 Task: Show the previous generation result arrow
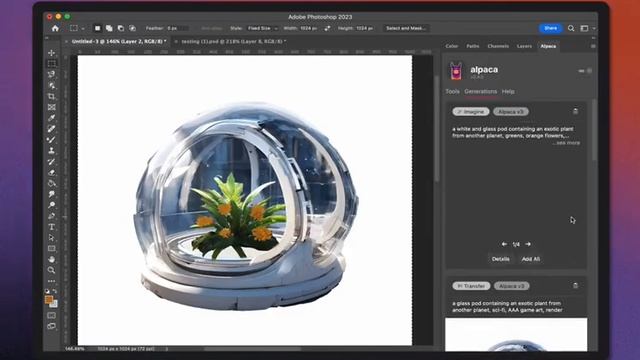pyautogui.click(x=504, y=244)
